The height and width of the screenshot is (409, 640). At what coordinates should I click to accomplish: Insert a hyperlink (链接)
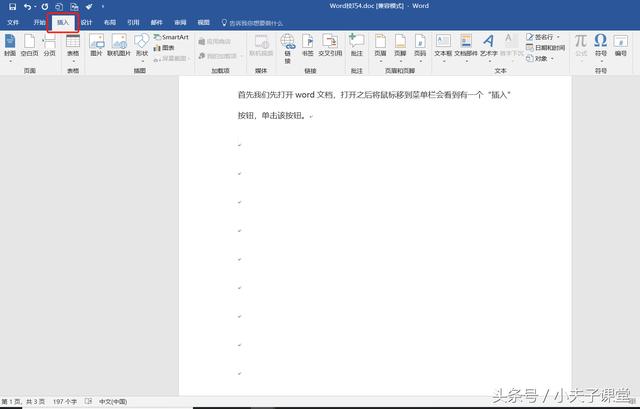click(x=288, y=49)
